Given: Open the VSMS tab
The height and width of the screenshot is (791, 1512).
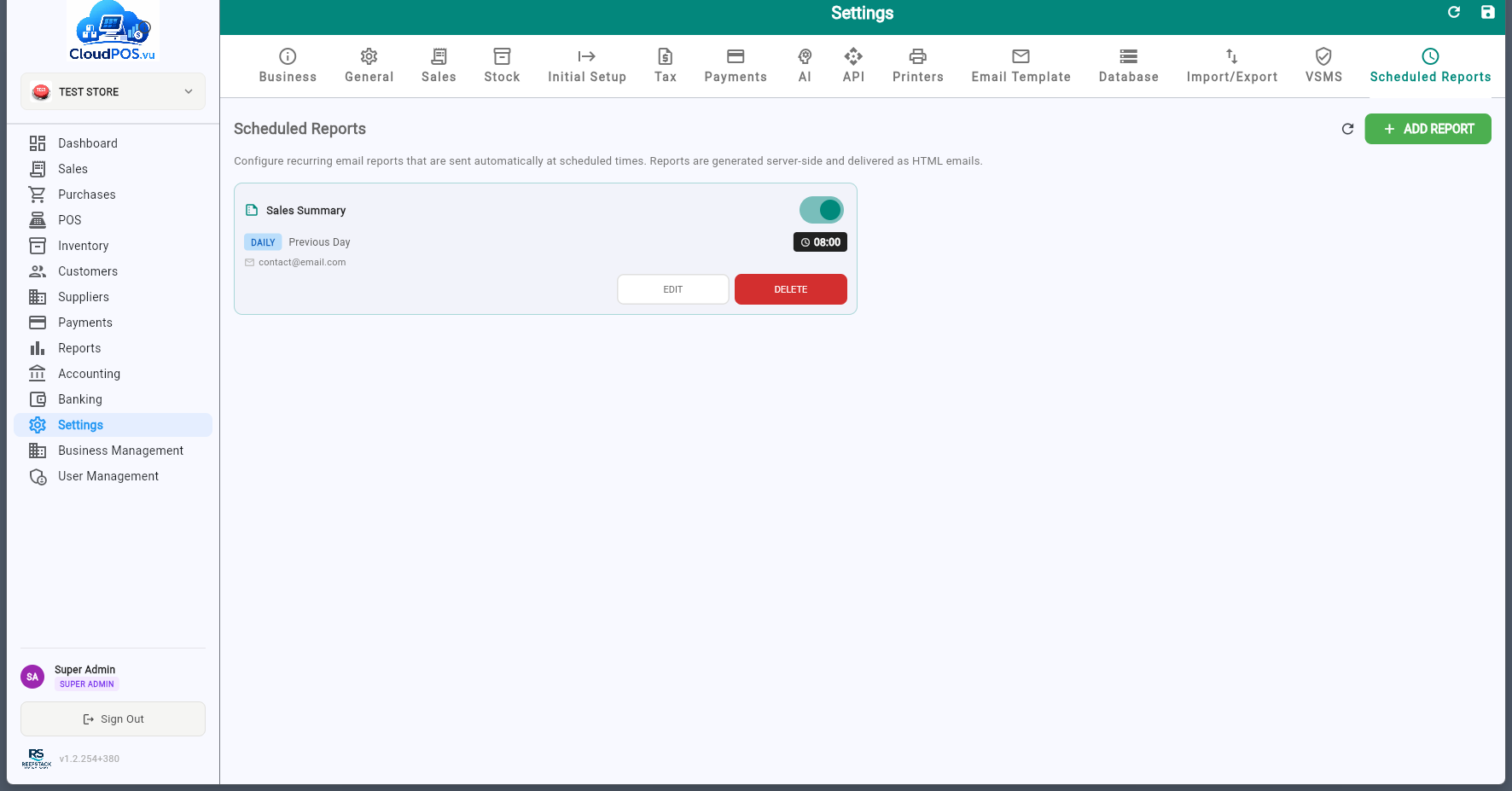Looking at the screenshot, I should [x=1323, y=66].
